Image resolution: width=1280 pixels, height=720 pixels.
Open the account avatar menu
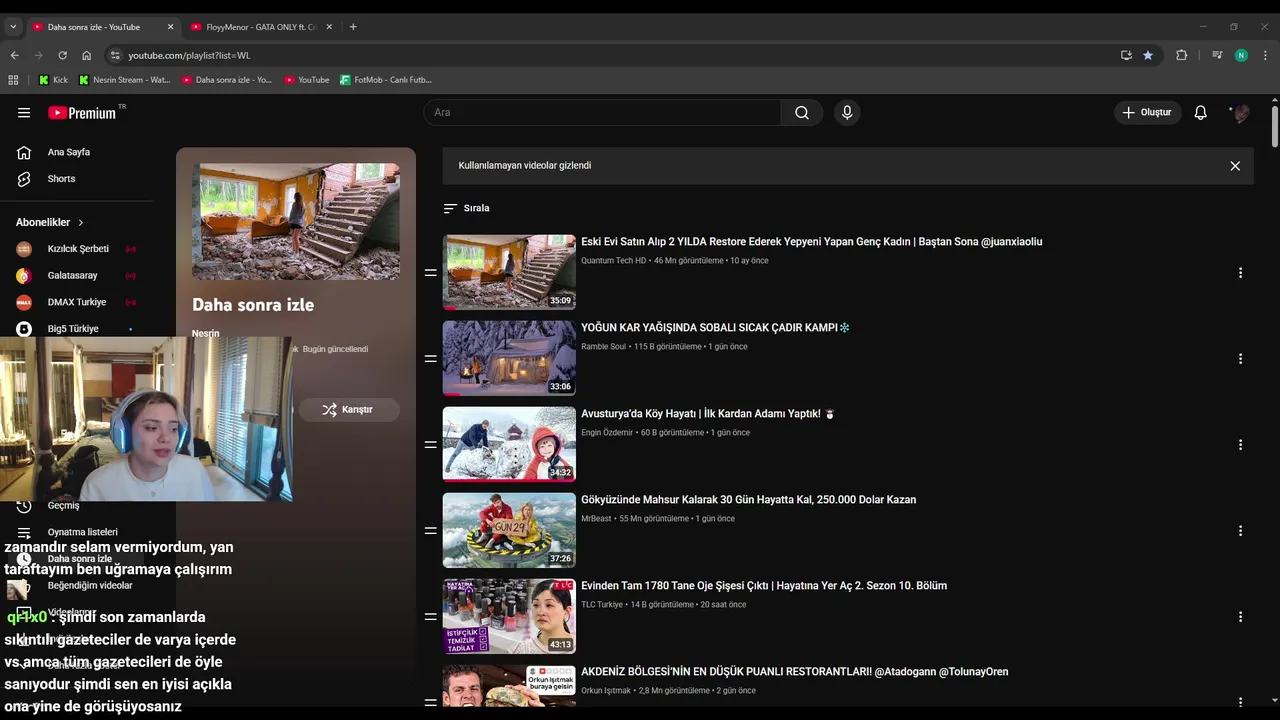1240,113
